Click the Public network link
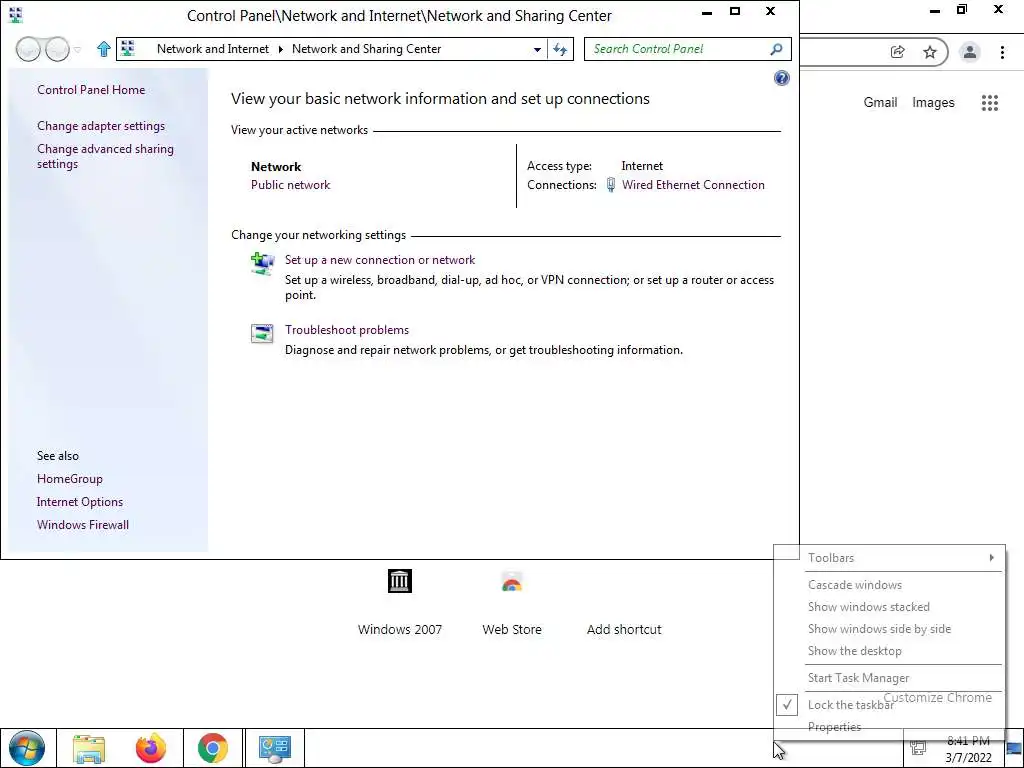The image size is (1024, 768). coord(291,185)
